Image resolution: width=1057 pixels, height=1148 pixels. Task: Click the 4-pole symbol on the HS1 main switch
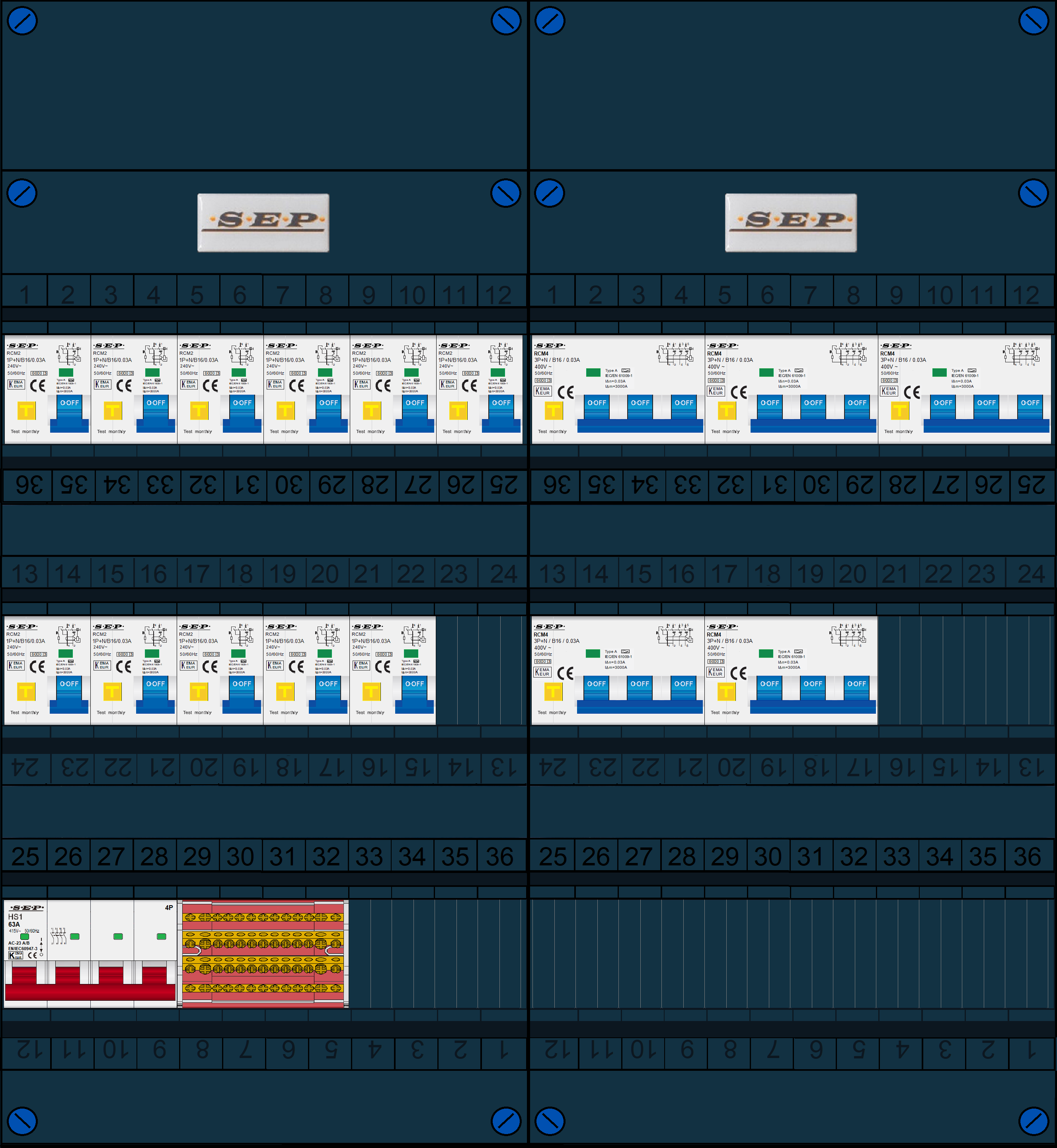(59, 936)
